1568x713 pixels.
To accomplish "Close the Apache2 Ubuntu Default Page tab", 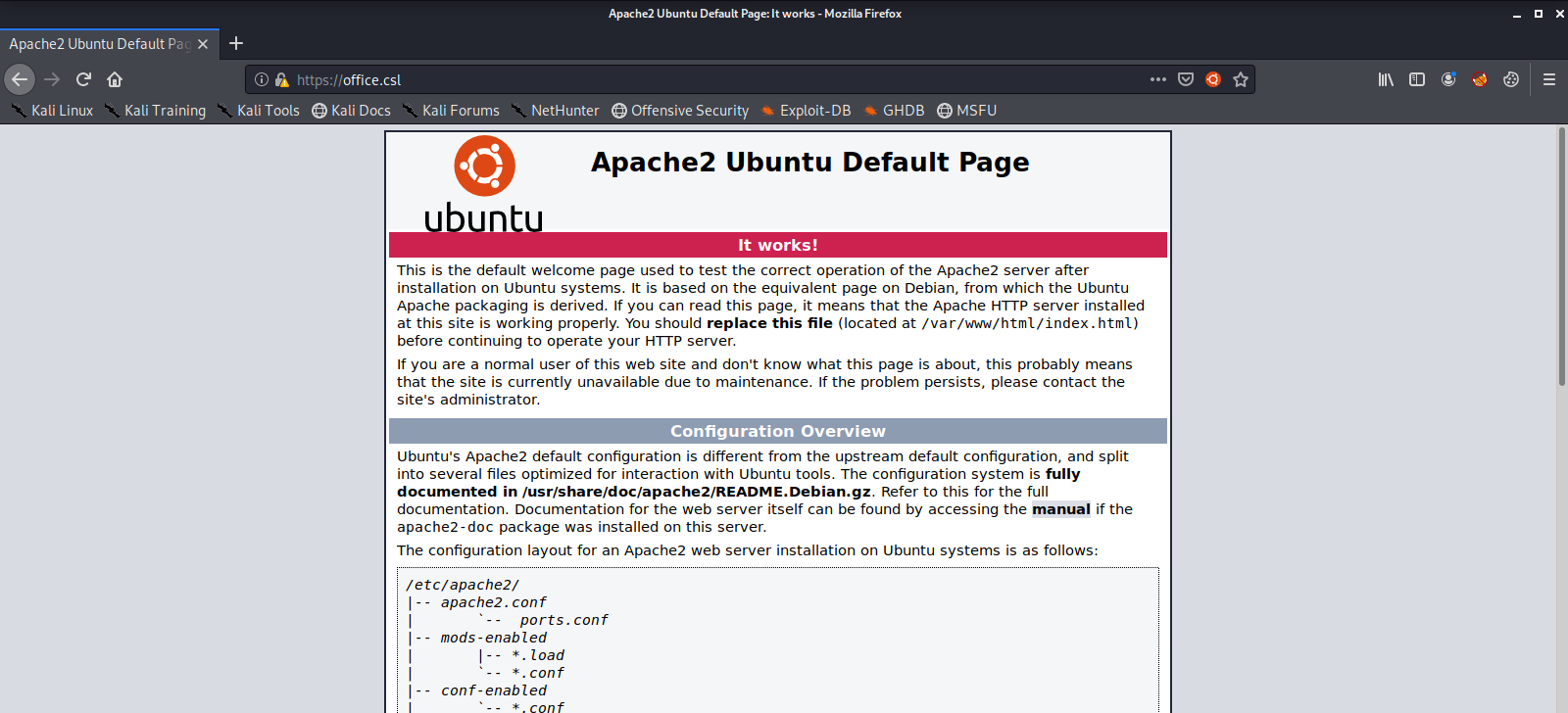I will tap(203, 44).
